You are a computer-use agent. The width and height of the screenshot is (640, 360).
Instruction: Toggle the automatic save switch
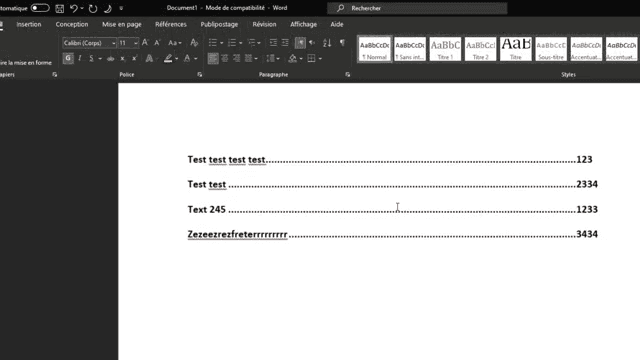tap(40, 8)
